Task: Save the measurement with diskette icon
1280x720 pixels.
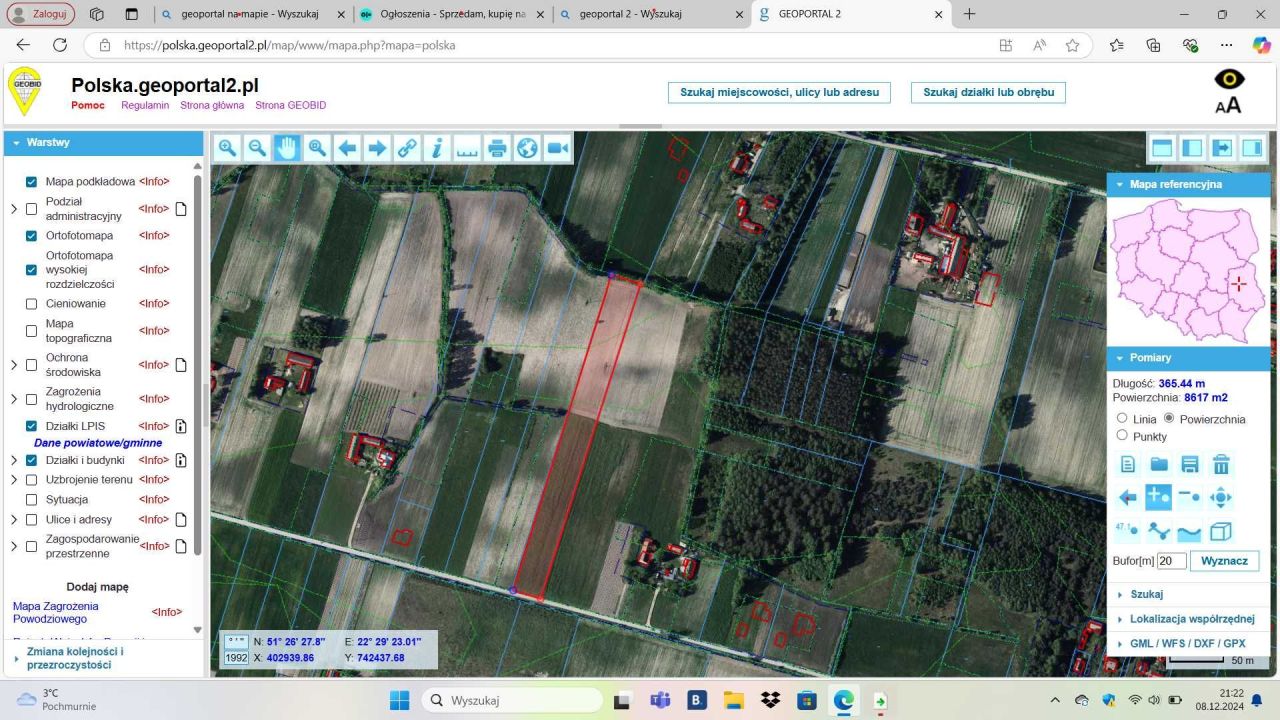Action: point(1190,464)
